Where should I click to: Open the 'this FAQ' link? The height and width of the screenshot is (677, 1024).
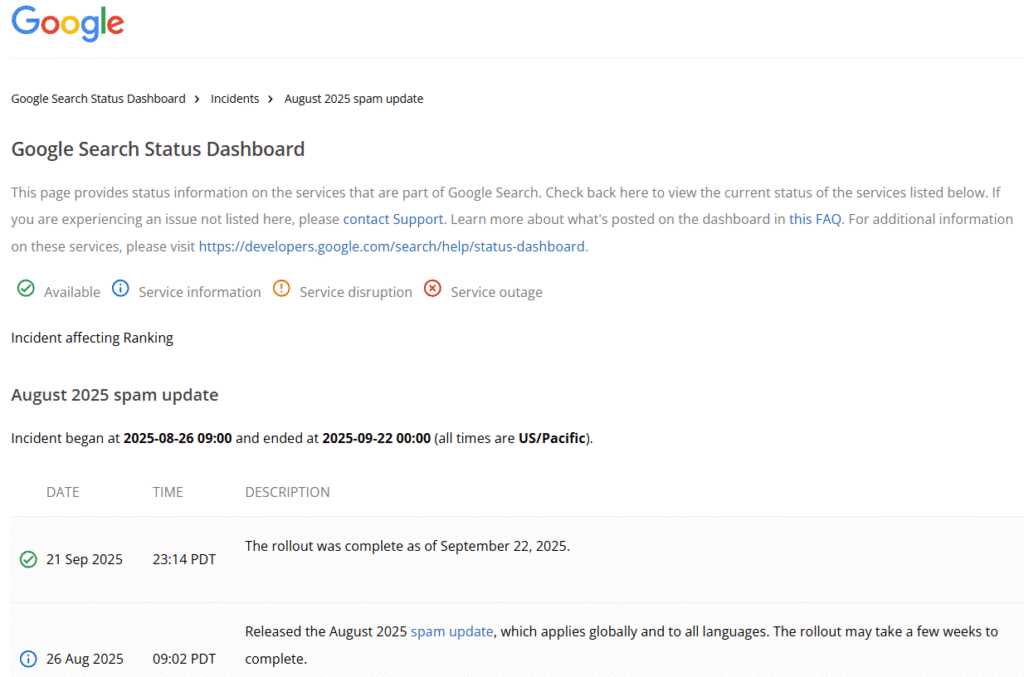pyautogui.click(x=815, y=219)
